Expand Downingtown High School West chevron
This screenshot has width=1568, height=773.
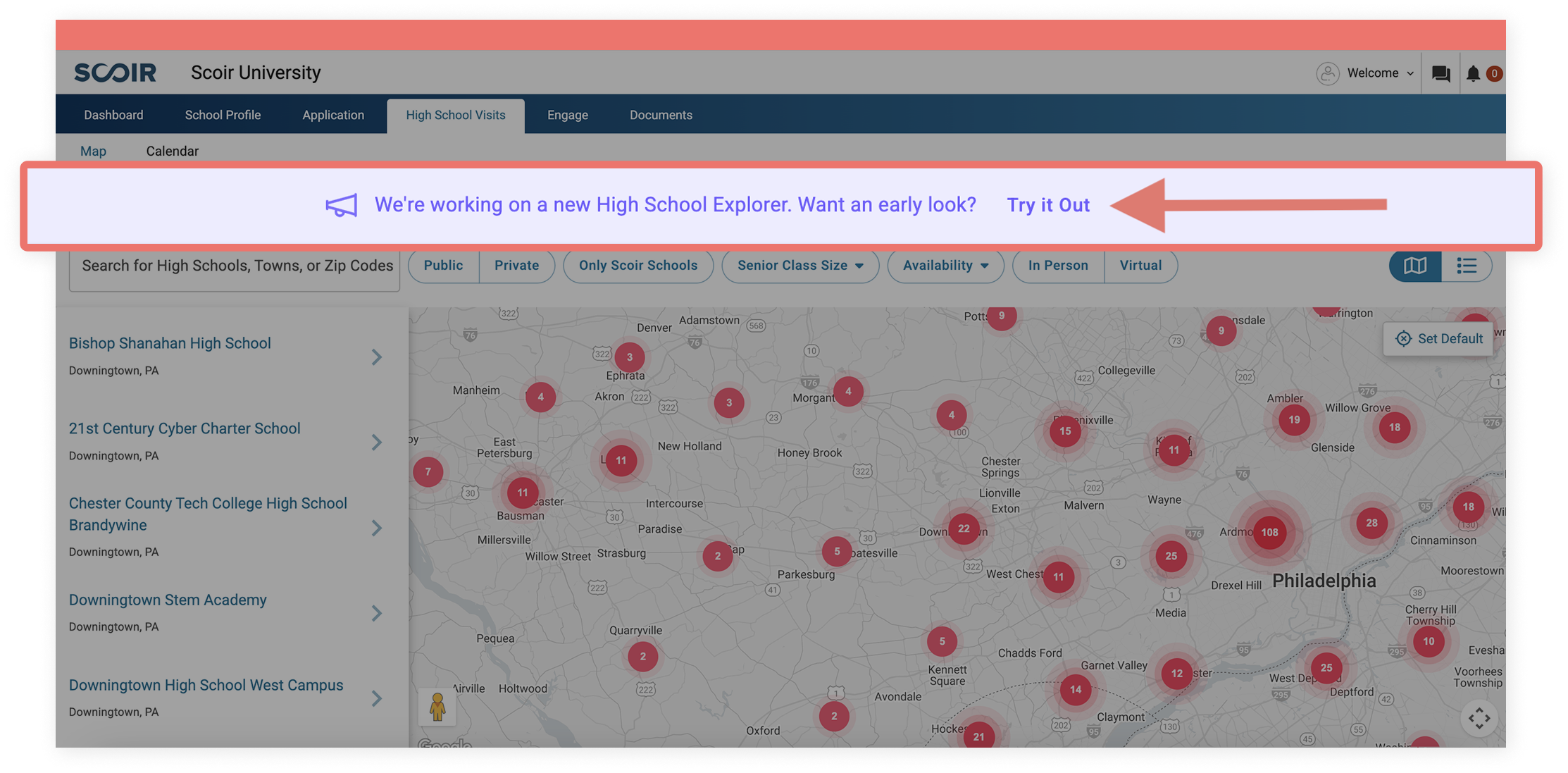click(x=377, y=698)
